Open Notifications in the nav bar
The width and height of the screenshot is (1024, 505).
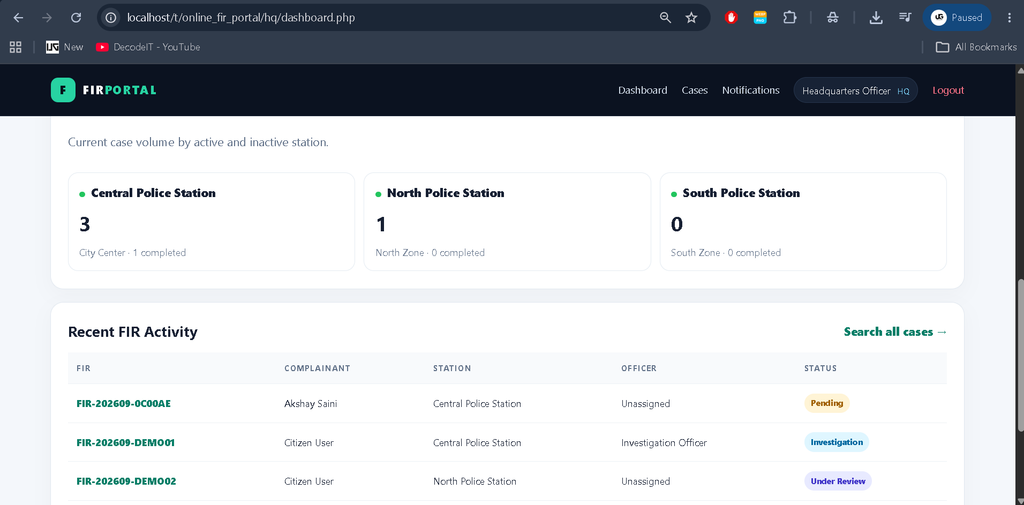coord(750,90)
